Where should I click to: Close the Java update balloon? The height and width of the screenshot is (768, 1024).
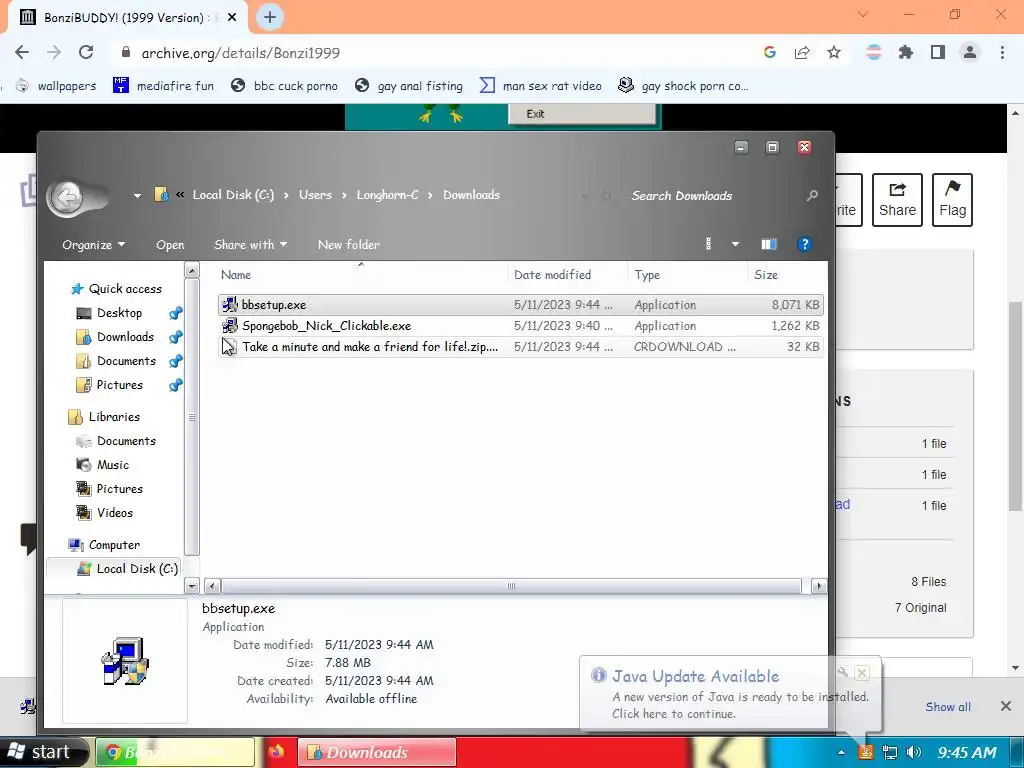click(x=862, y=673)
